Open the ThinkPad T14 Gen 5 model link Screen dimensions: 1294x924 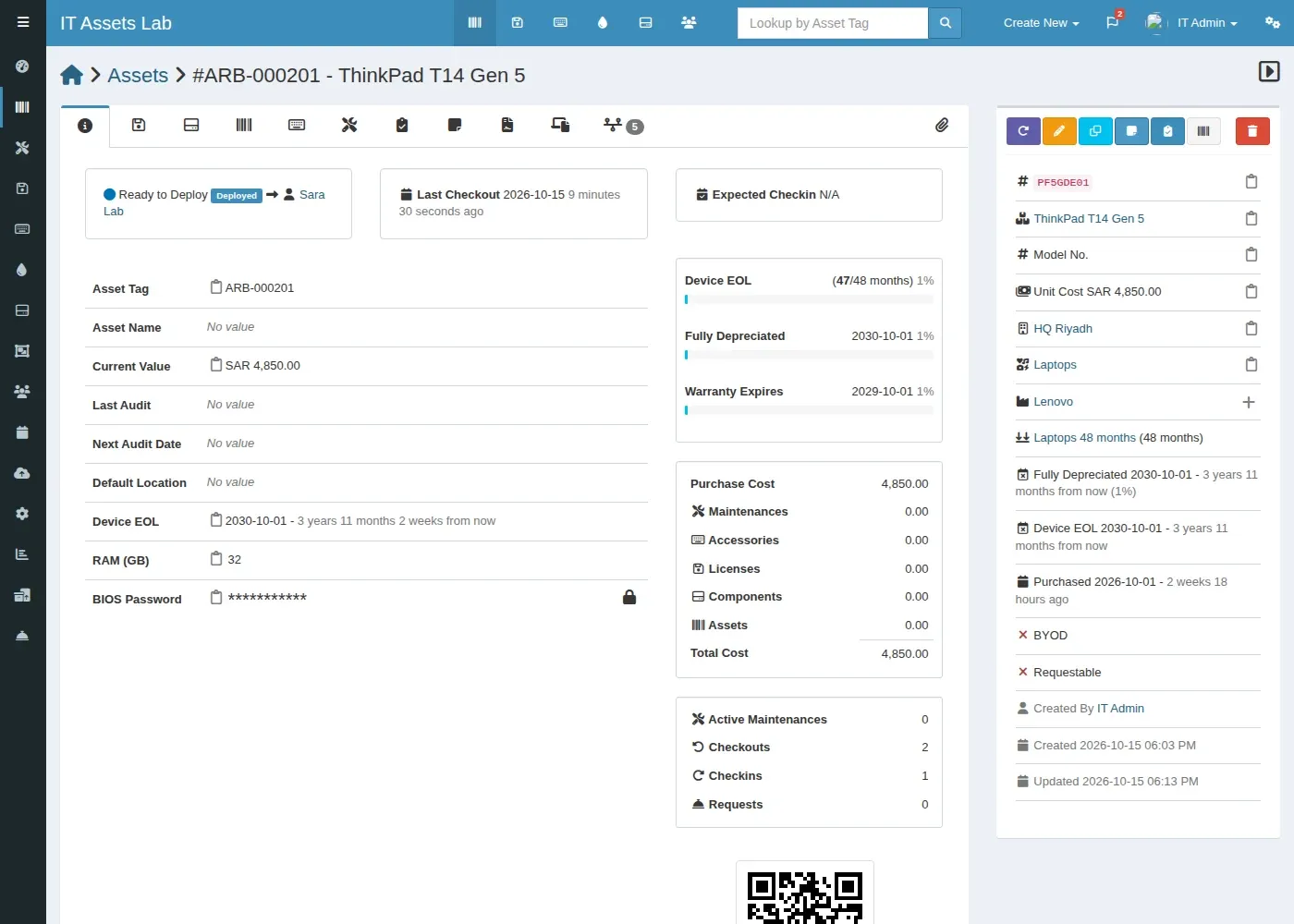[x=1089, y=219]
